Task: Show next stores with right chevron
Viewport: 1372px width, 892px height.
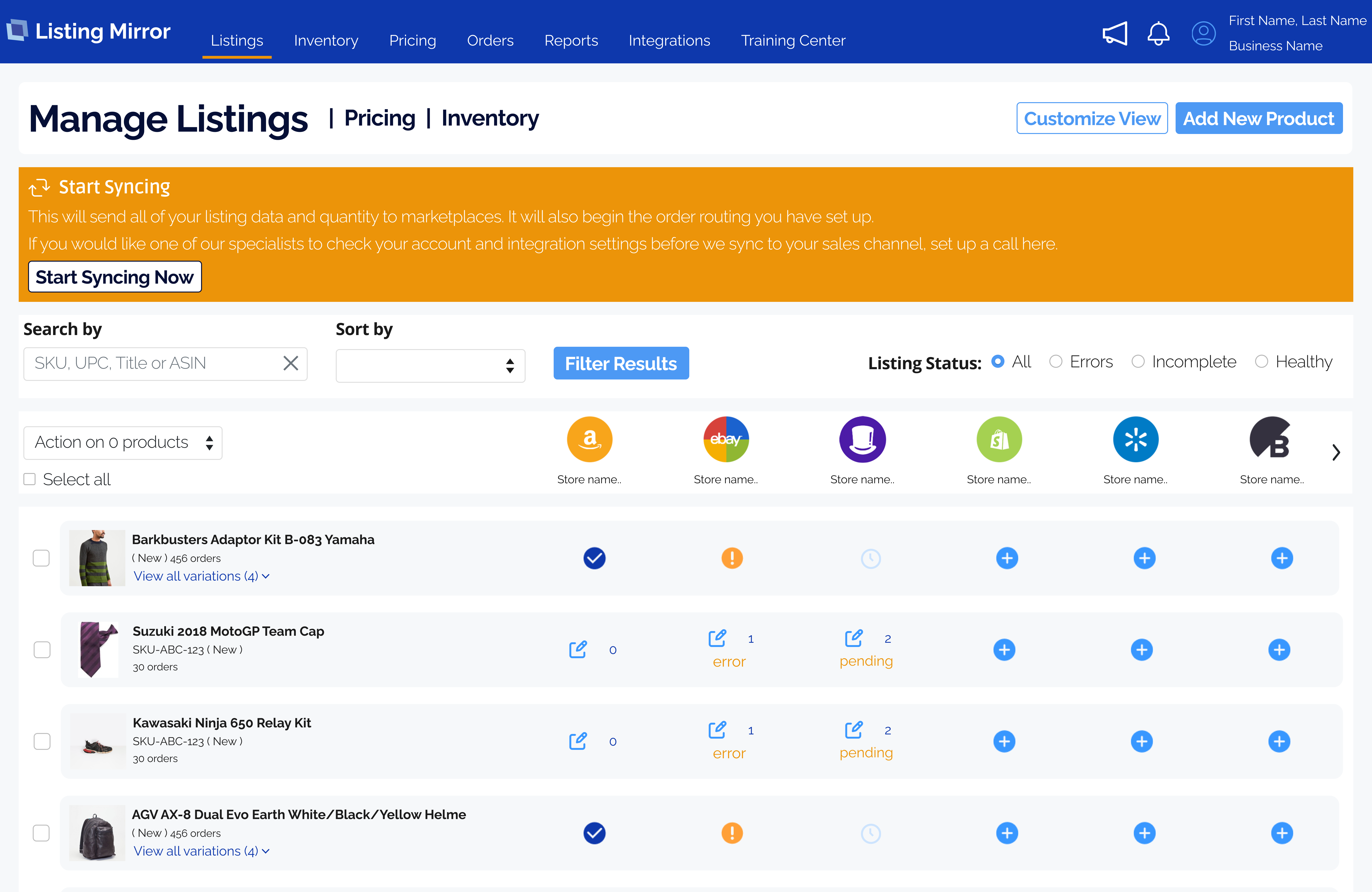Action: click(x=1336, y=453)
